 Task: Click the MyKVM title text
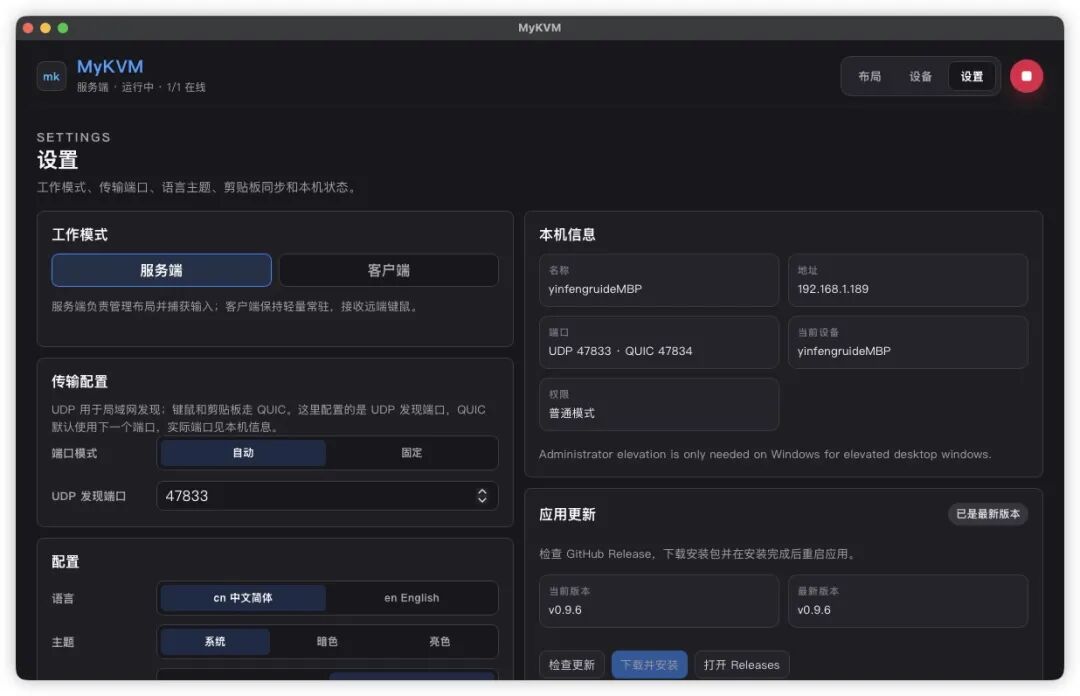pos(110,67)
